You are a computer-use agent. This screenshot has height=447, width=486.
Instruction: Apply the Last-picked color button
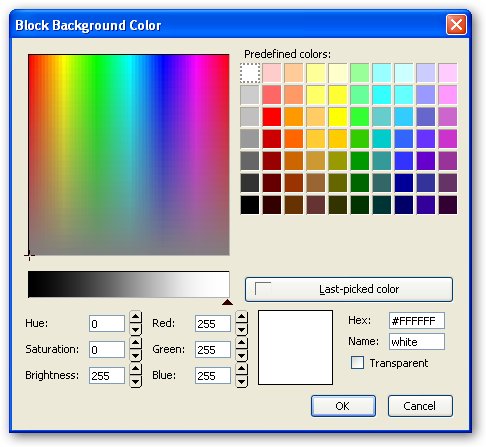coord(349,289)
